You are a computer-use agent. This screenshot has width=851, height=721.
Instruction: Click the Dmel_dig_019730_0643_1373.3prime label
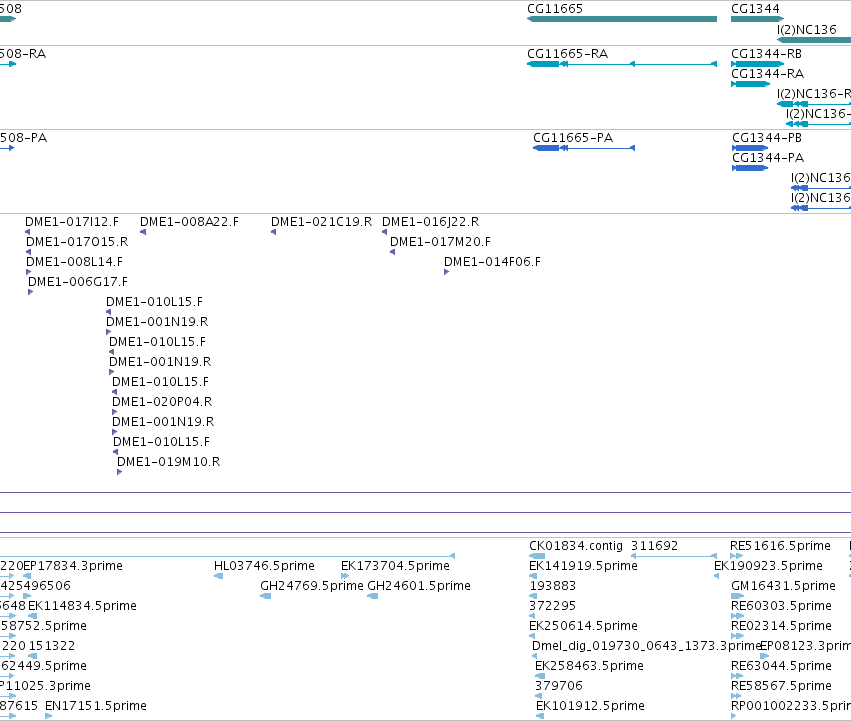[646, 647]
